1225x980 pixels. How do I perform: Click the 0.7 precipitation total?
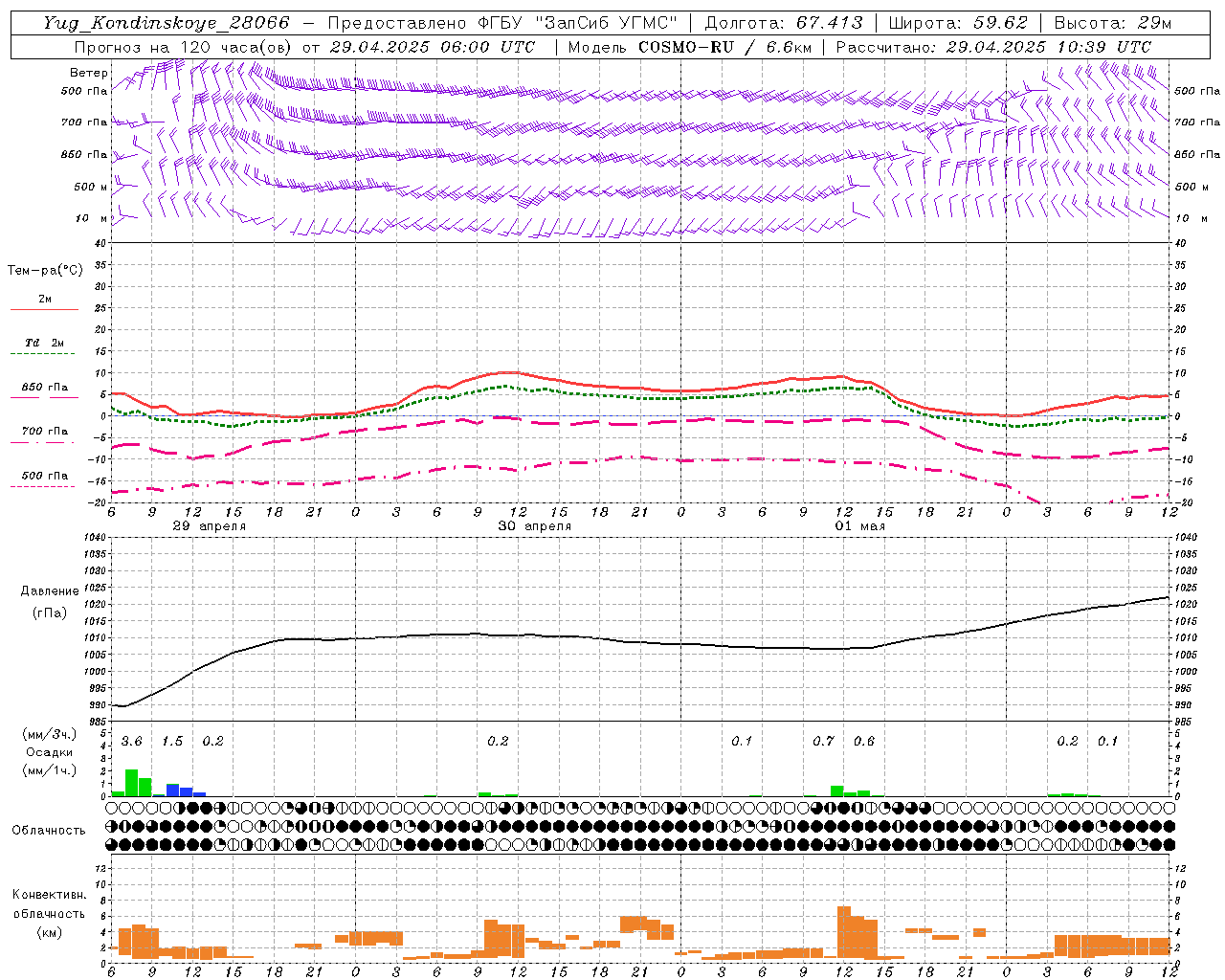pyautogui.click(x=824, y=742)
